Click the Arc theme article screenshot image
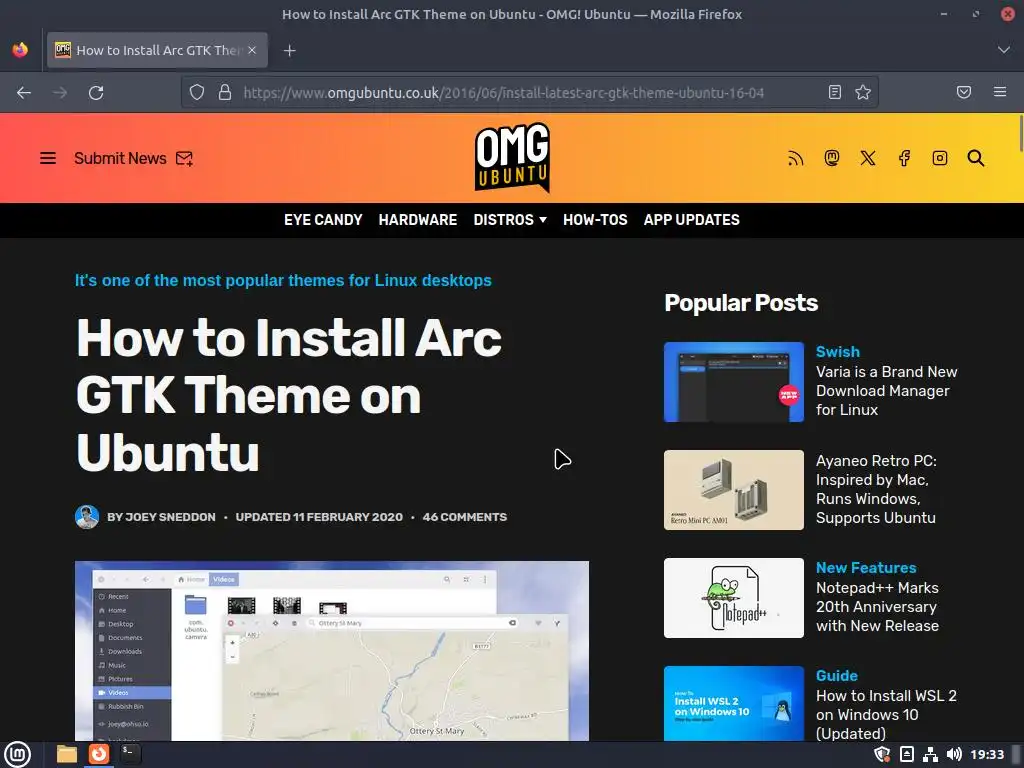The image size is (1024, 768). (x=332, y=650)
